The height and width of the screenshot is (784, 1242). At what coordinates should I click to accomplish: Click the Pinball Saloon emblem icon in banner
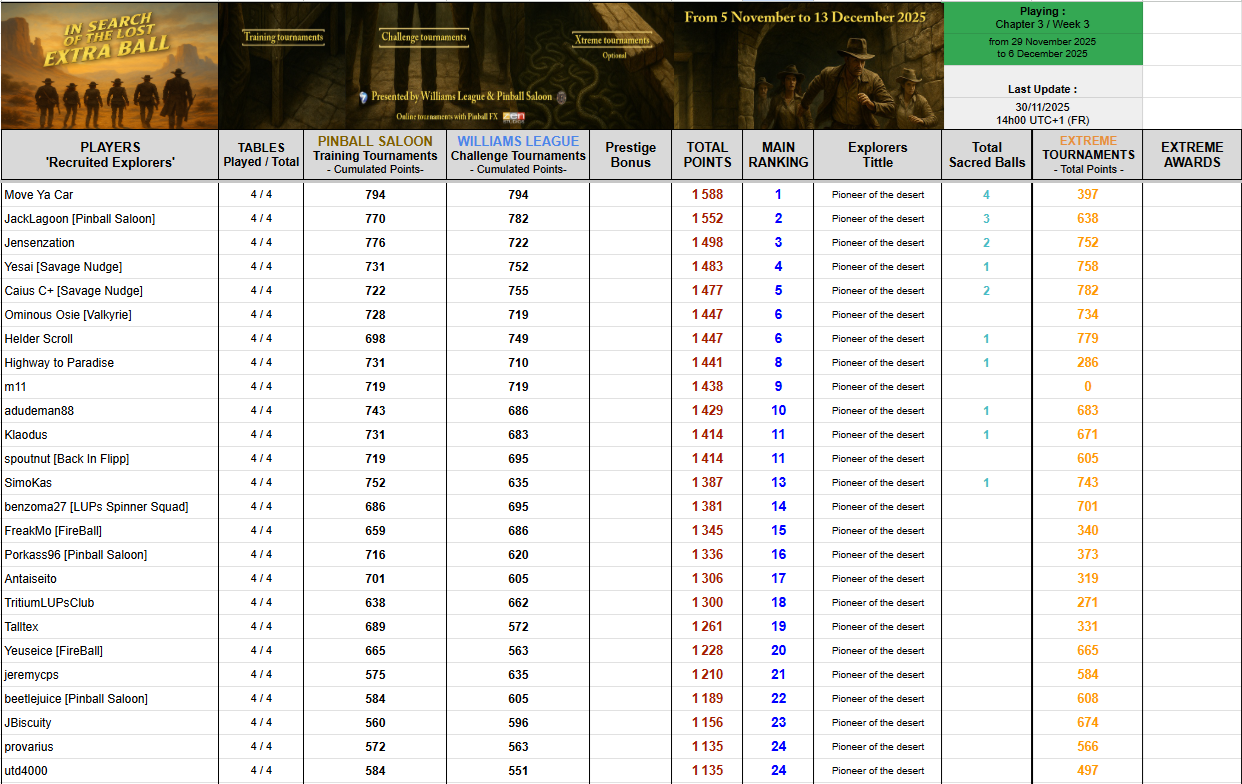(x=561, y=98)
